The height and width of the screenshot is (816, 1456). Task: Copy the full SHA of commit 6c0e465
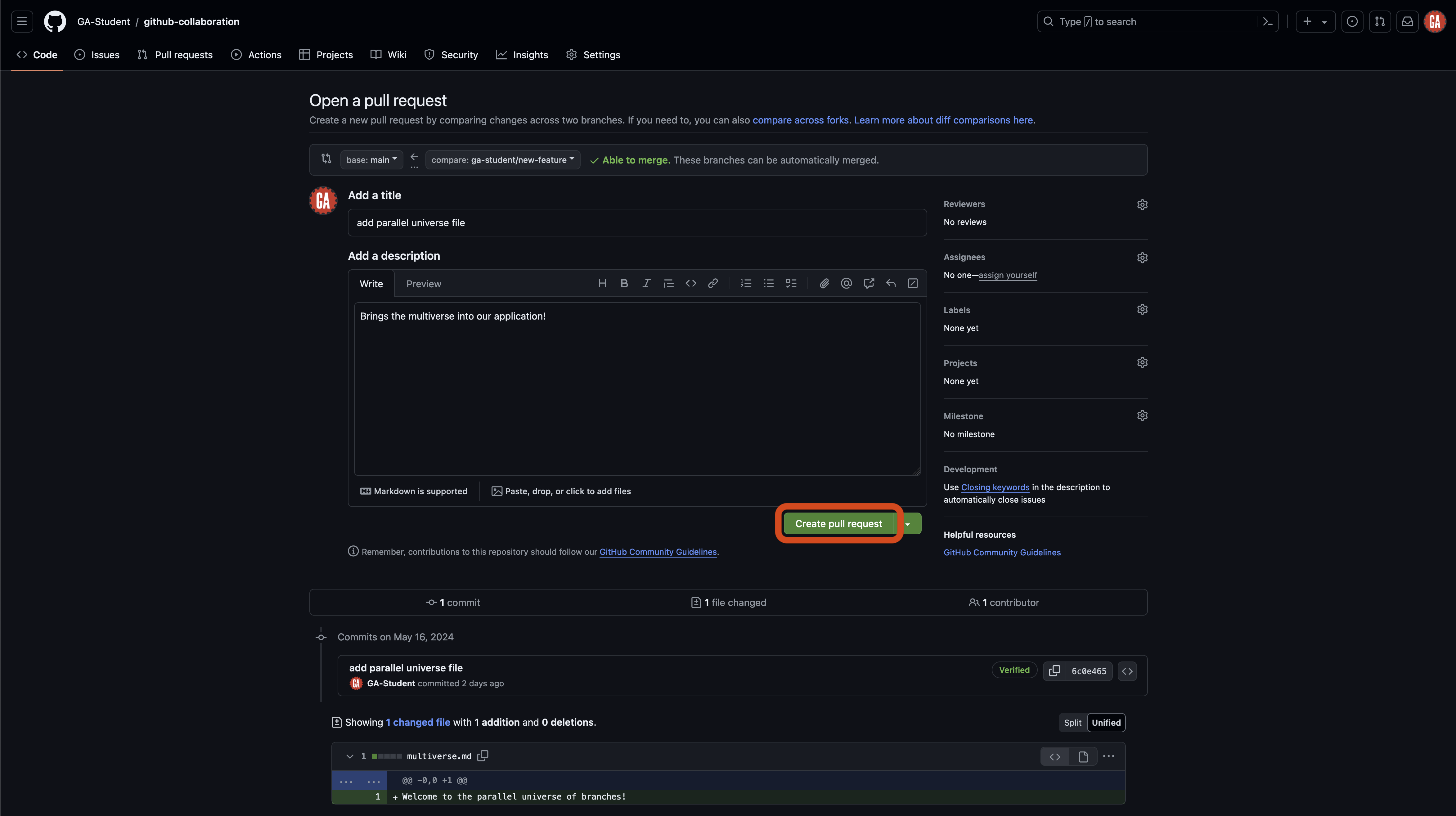pos(1054,671)
